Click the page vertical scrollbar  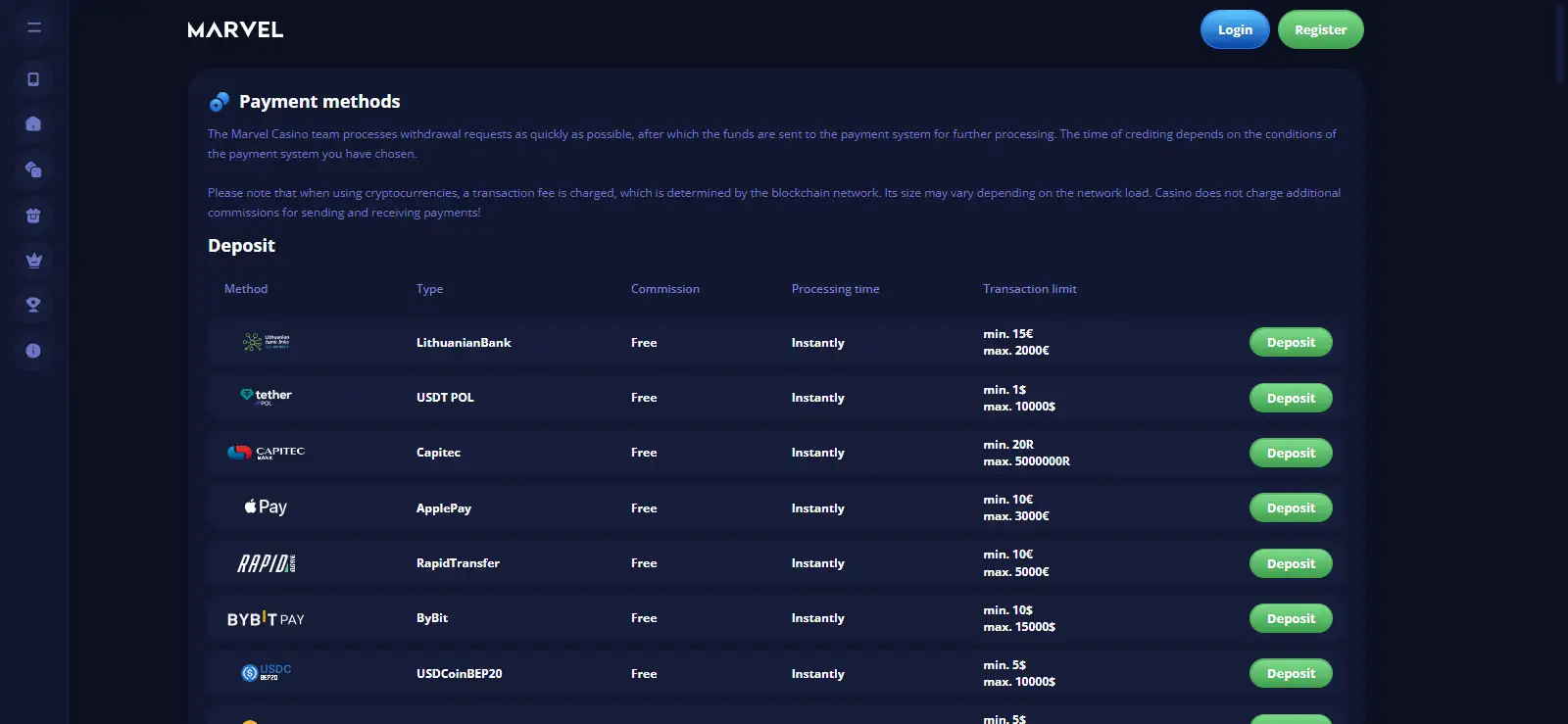pyautogui.click(x=1561, y=44)
